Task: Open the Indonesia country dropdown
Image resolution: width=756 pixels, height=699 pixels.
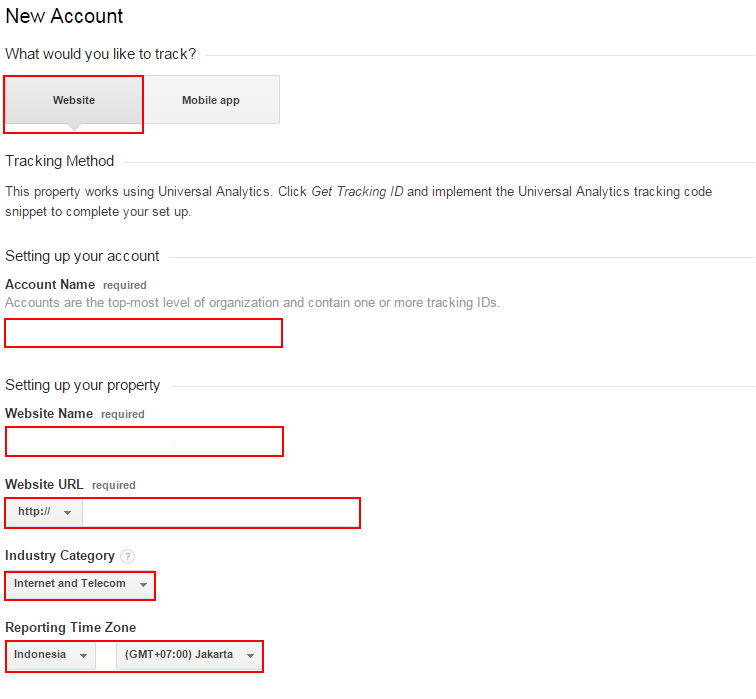Action: [51, 655]
